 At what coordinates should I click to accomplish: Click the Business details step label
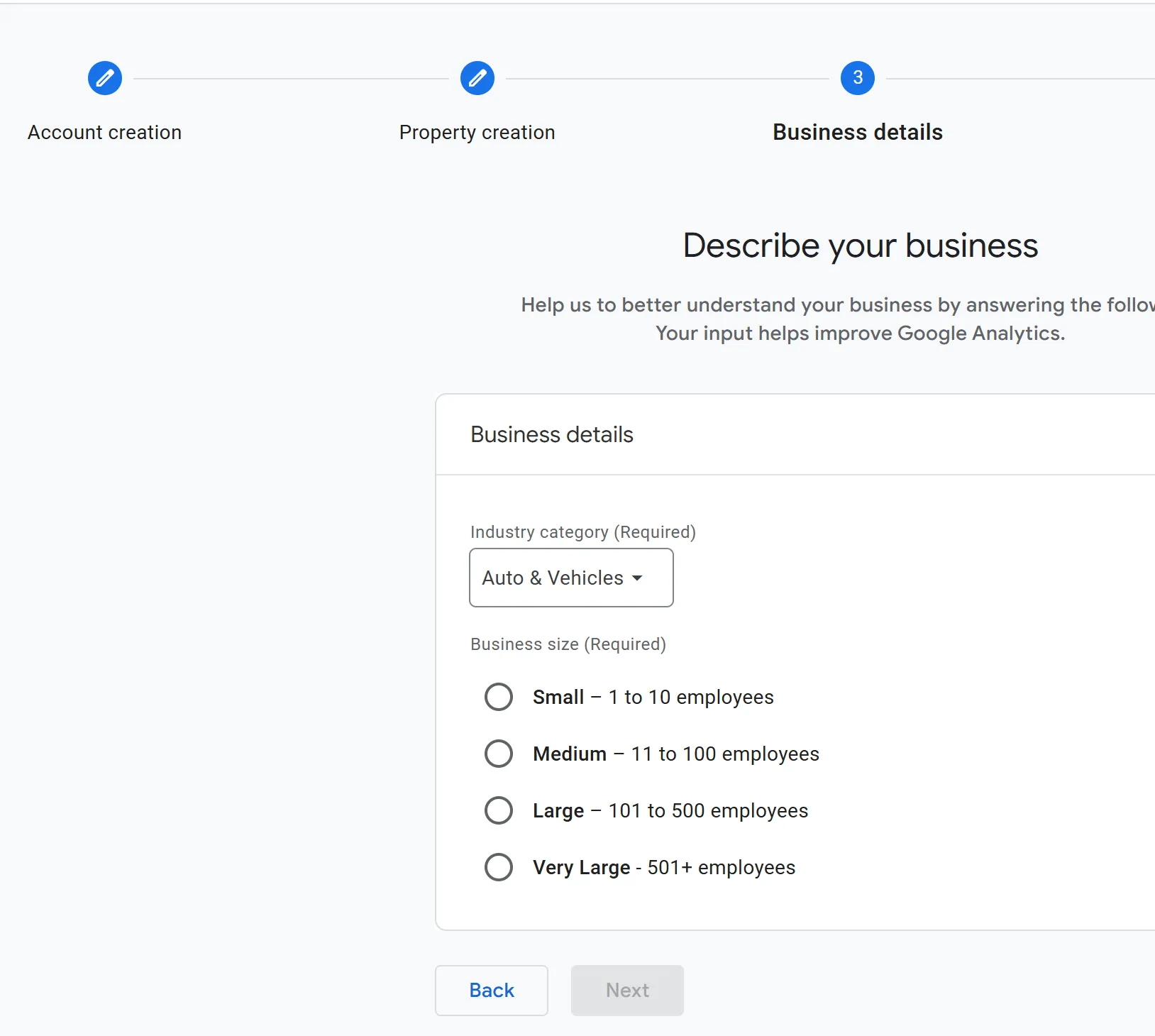click(x=857, y=133)
